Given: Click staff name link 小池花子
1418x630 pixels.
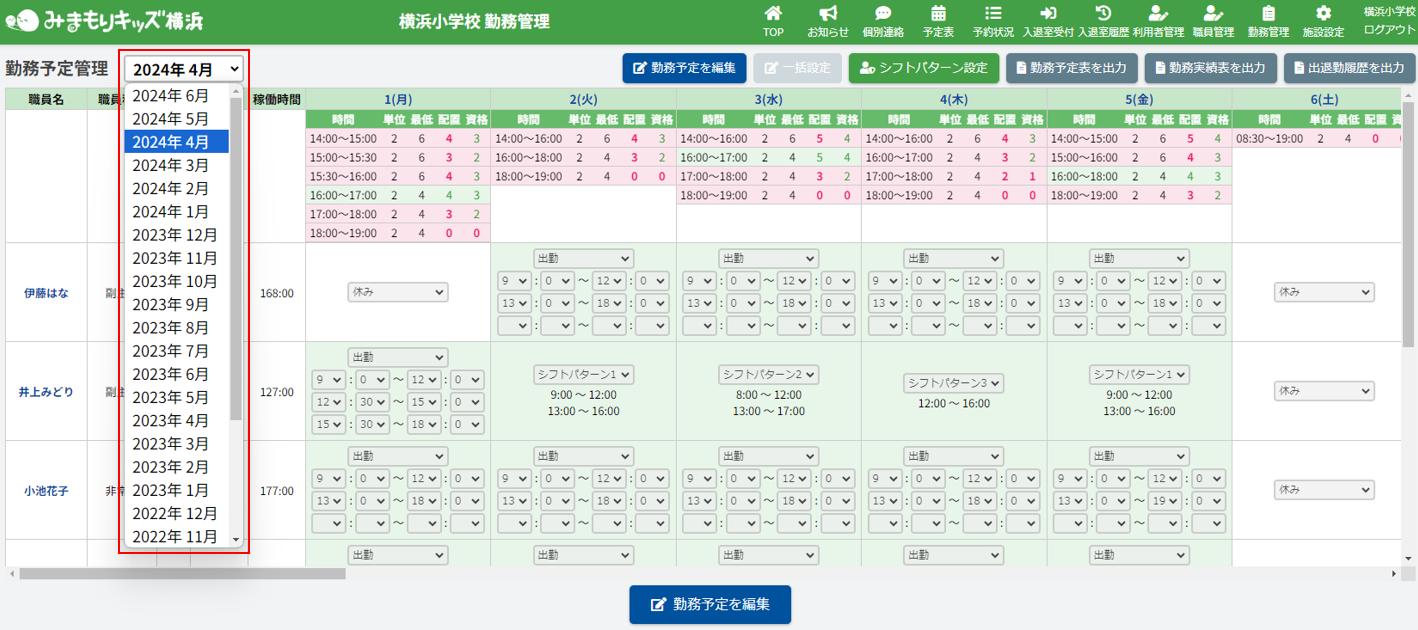Looking at the screenshot, I should click(46, 491).
